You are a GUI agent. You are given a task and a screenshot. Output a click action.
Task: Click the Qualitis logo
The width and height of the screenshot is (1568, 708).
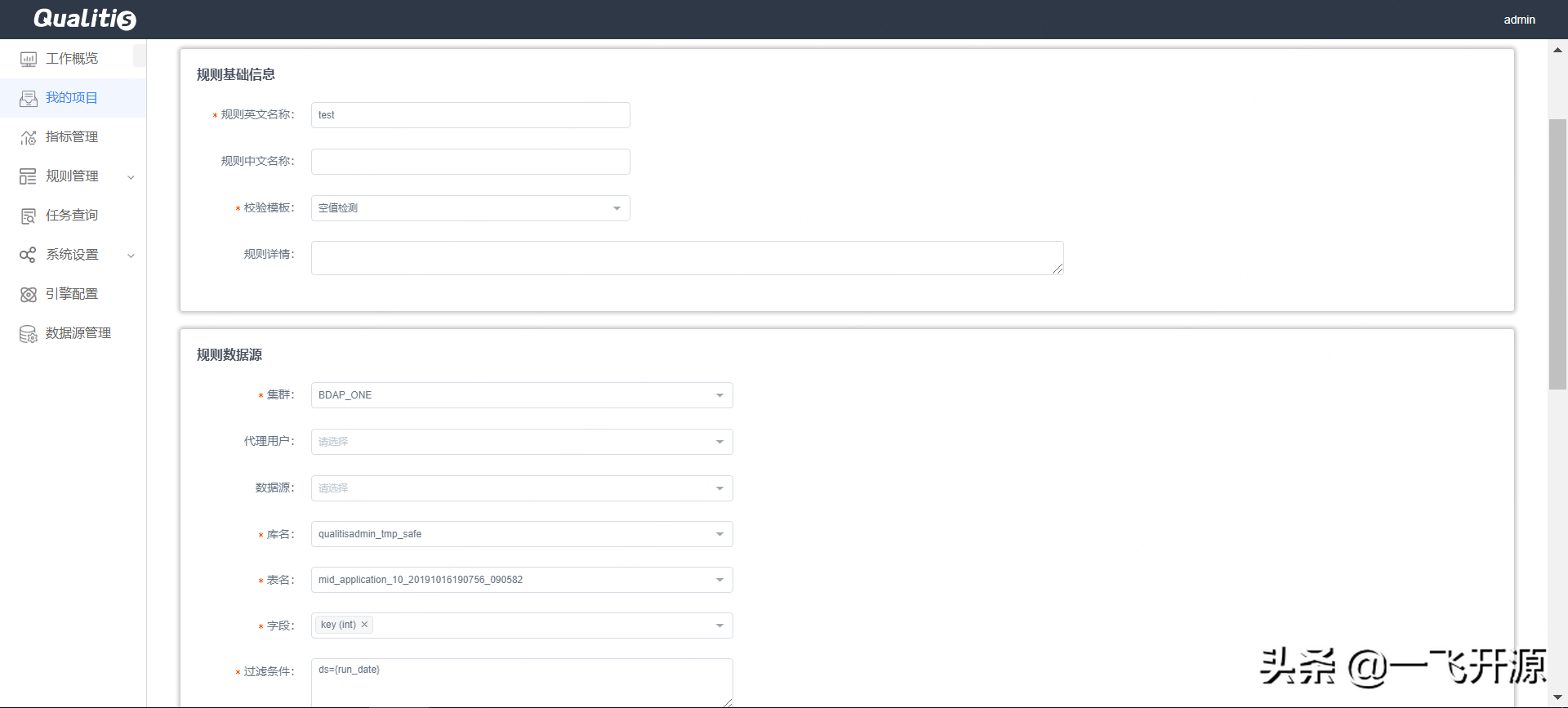[x=85, y=19]
